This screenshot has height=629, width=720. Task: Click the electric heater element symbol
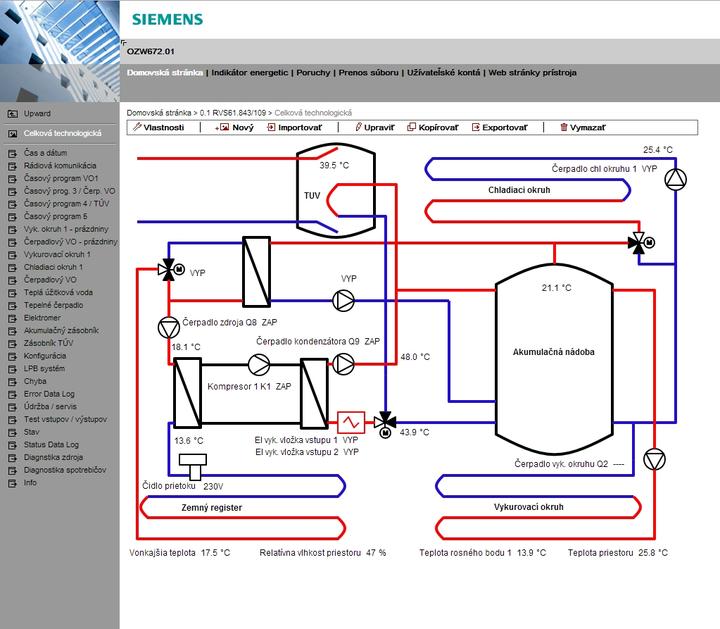click(350, 420)
